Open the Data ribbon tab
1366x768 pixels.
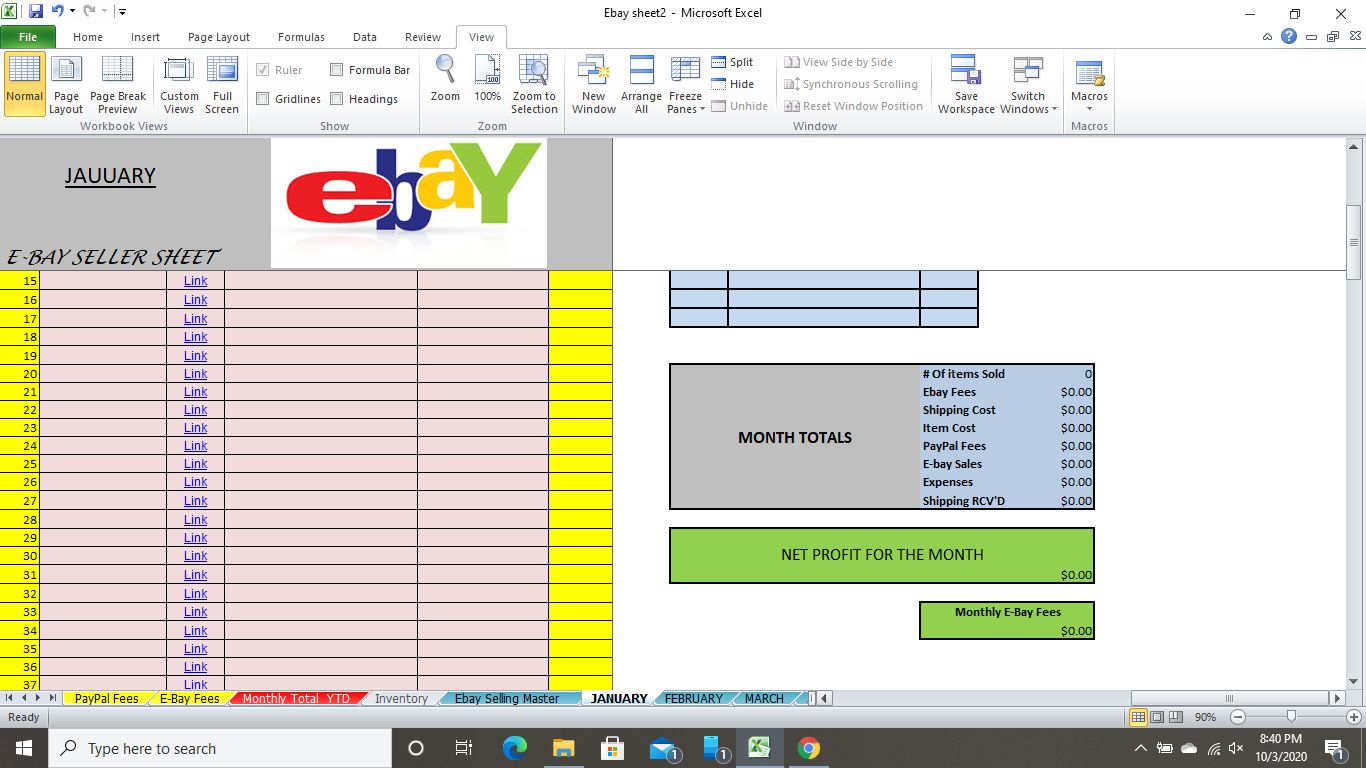tap(365, 37)
